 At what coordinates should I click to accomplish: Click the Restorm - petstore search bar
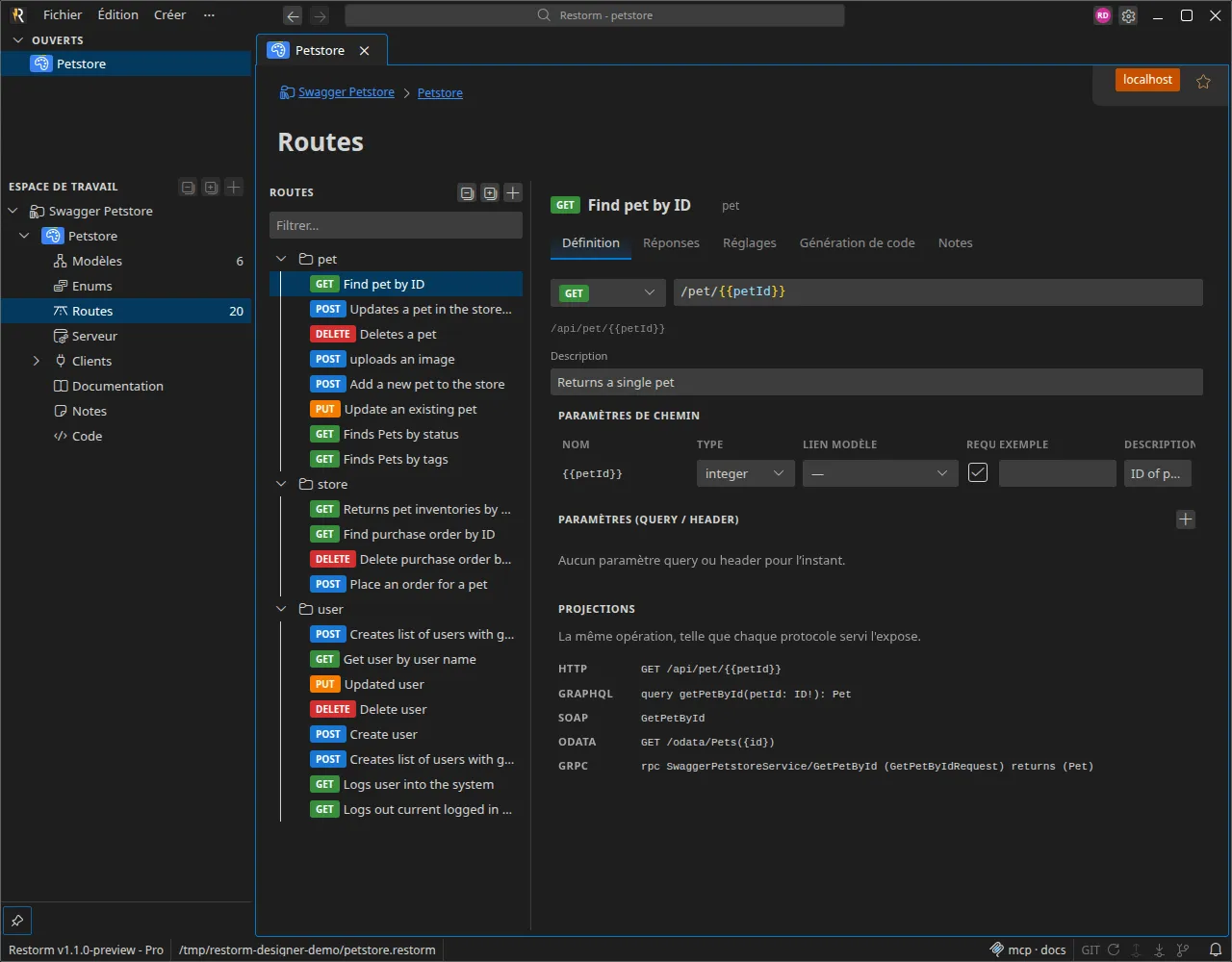click(595, 15)
